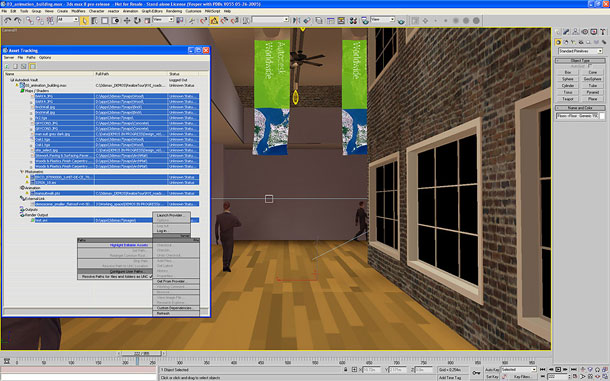
Task: Click the Sphere object type button
Action: [x=568, y=79]
